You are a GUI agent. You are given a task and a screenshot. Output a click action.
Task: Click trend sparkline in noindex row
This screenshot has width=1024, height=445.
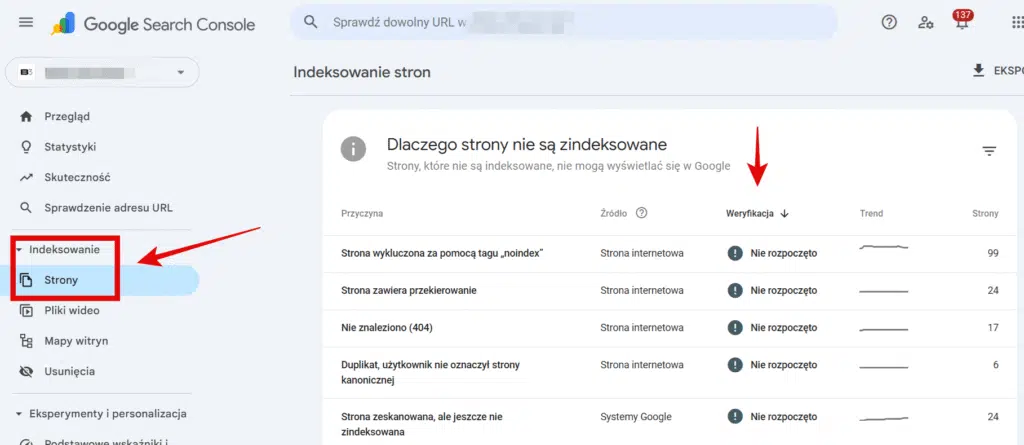click(884, 247)
